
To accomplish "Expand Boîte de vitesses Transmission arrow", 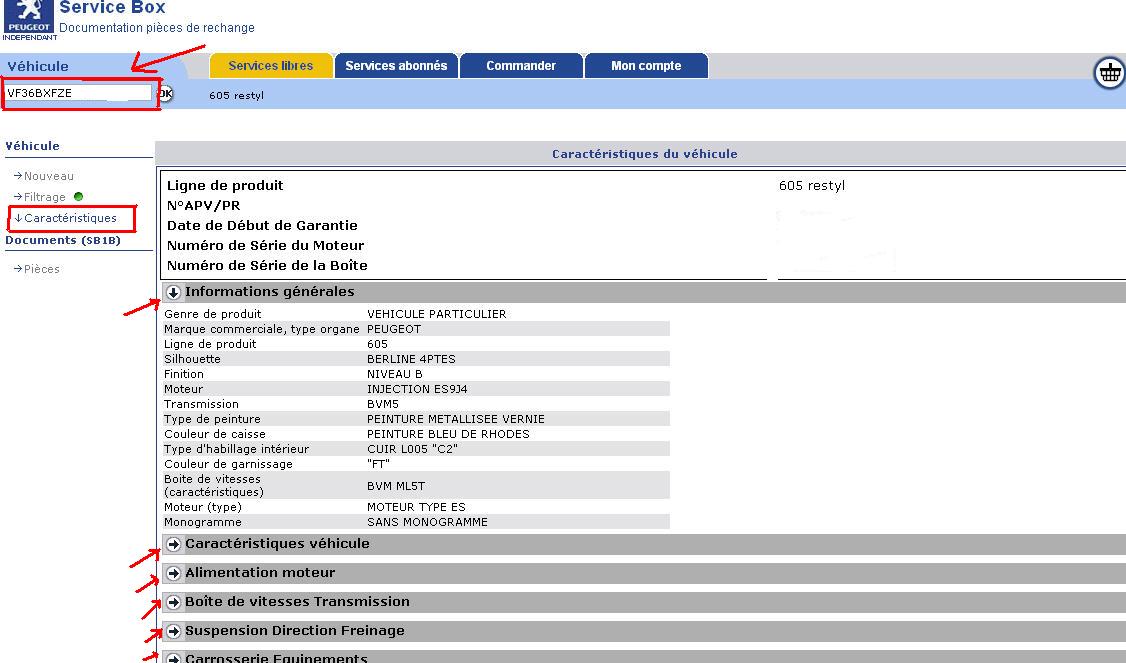I will 173,603.
